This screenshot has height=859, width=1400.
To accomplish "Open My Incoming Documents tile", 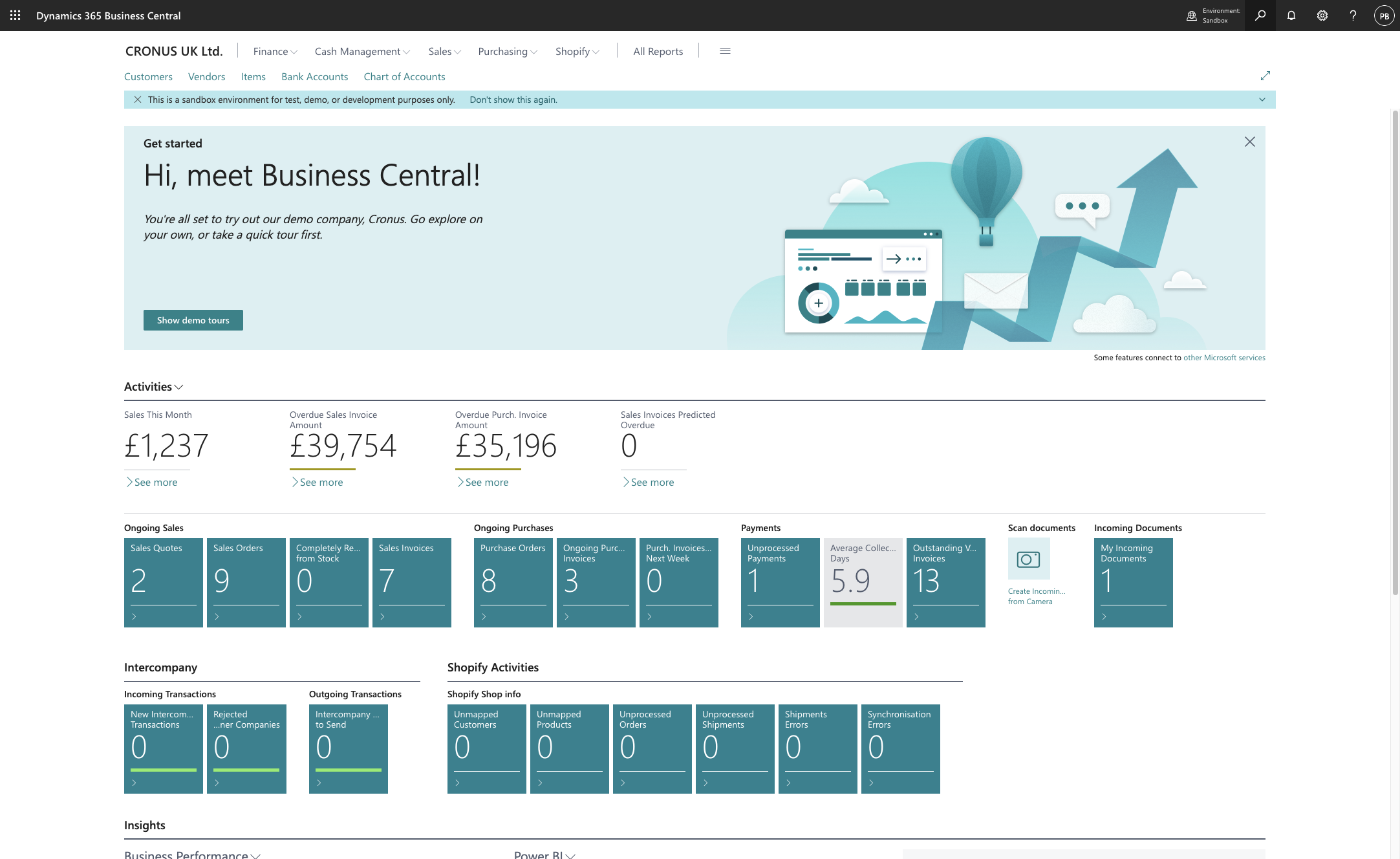I will [1134, 582].
